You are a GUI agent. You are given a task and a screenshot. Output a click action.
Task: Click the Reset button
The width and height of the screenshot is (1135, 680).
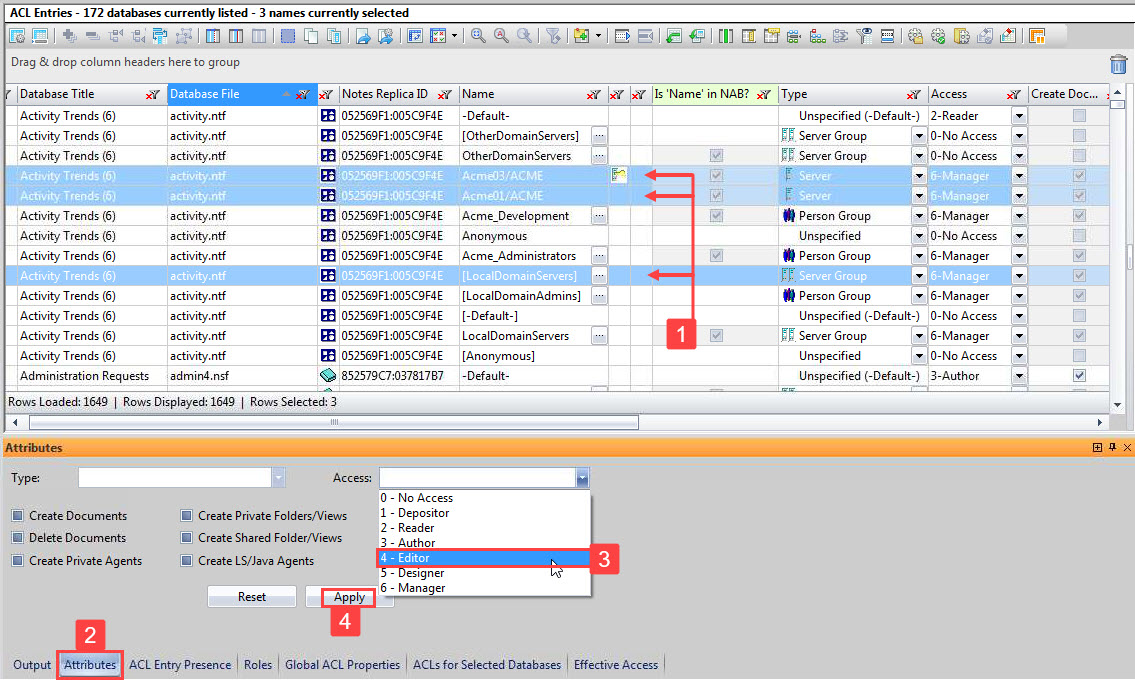tap(251, 596)
